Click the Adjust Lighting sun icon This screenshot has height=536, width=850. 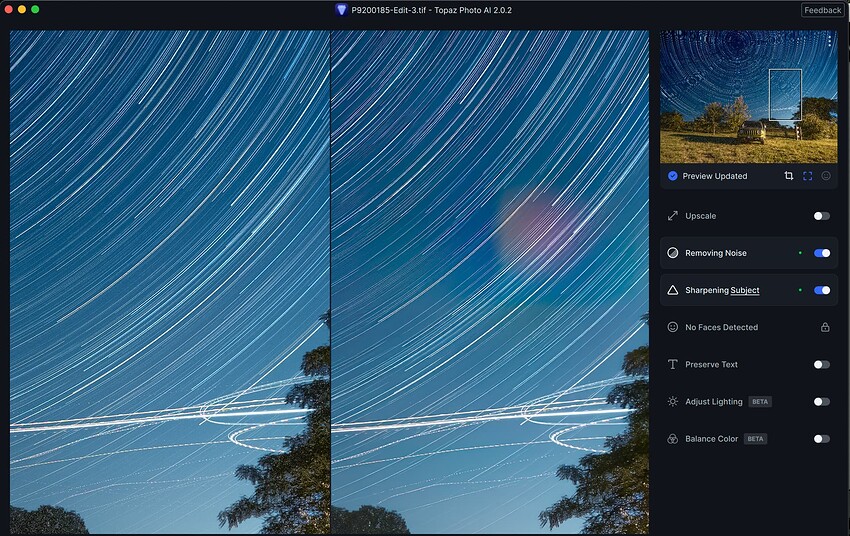tap(673, 402)
